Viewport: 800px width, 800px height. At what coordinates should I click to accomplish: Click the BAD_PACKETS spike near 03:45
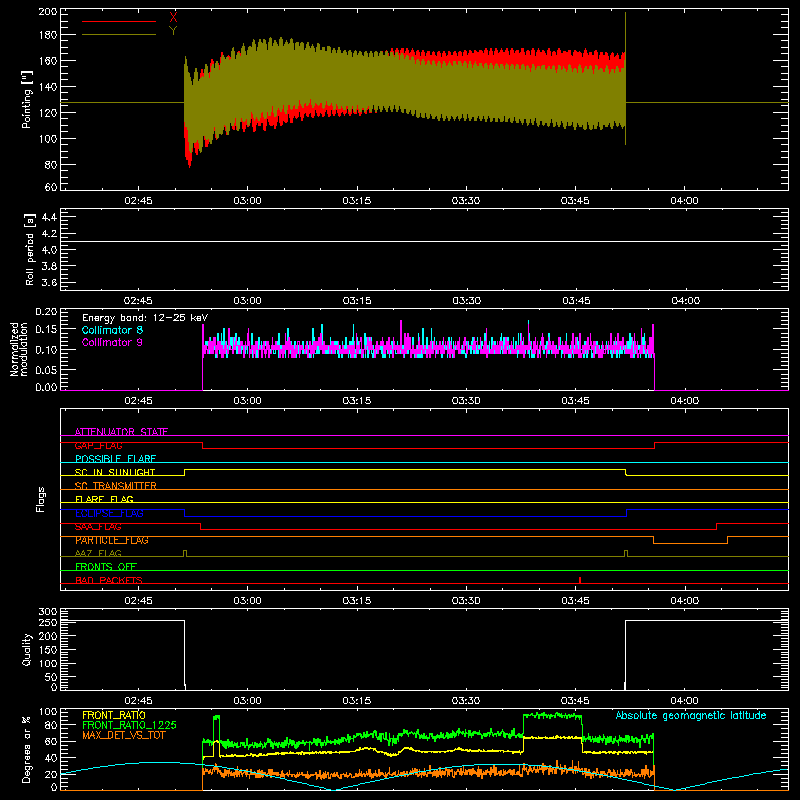click(580, 580)
